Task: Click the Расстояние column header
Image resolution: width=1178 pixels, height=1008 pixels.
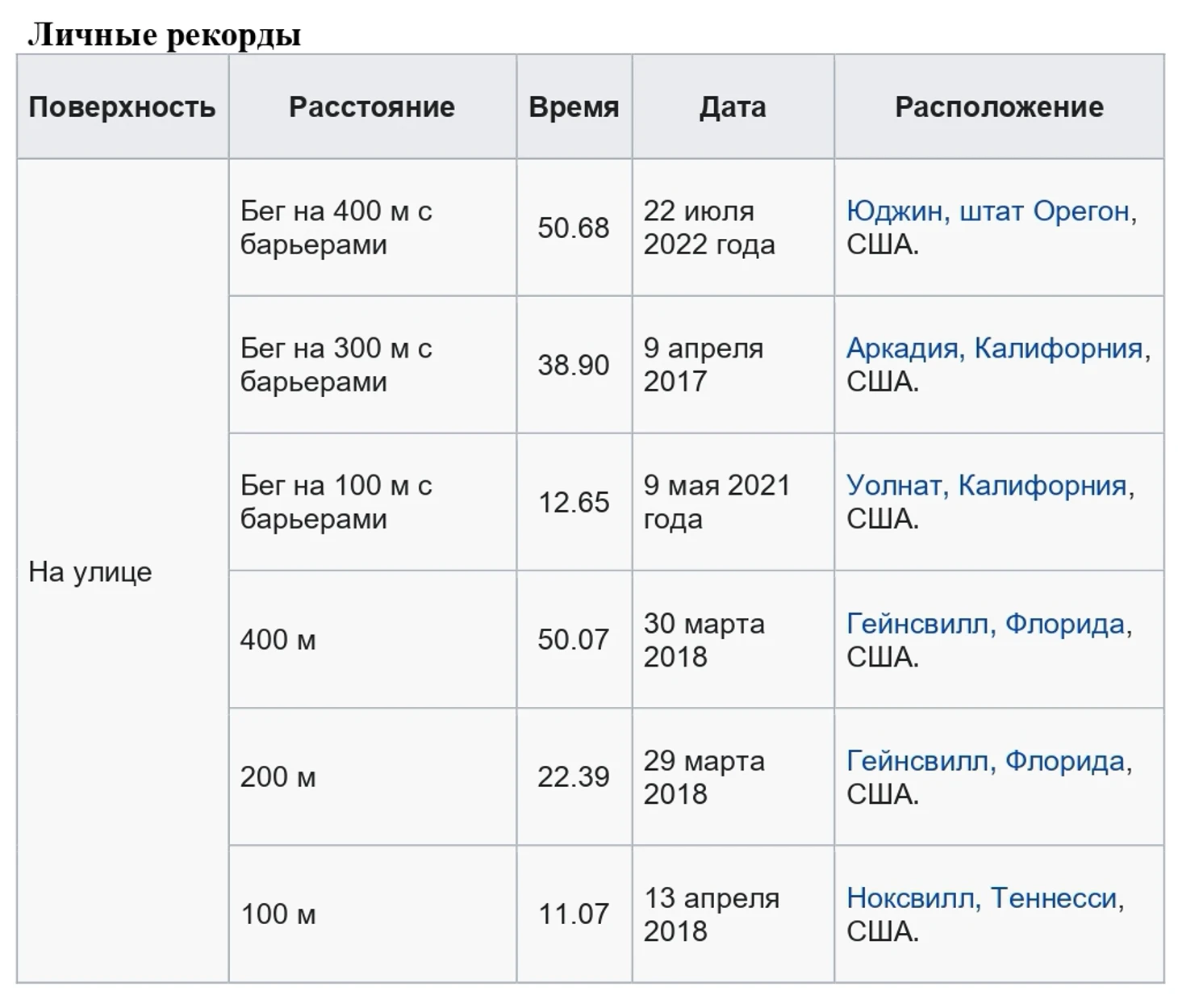Action: (x=372, y=107)
